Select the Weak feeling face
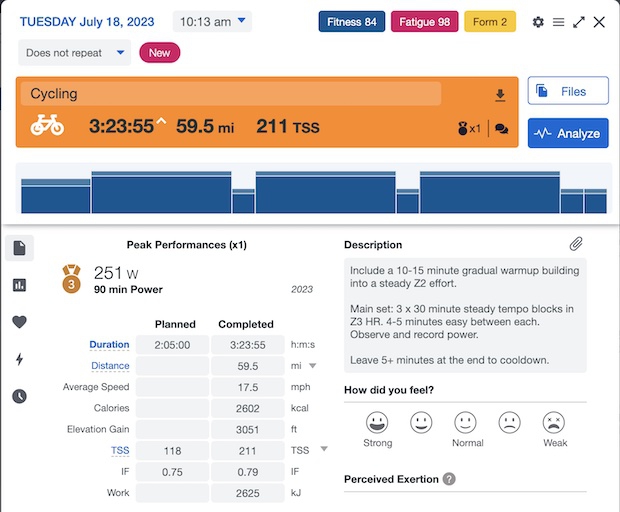Viewport: 620px width, 512px height. click(554, 422)
